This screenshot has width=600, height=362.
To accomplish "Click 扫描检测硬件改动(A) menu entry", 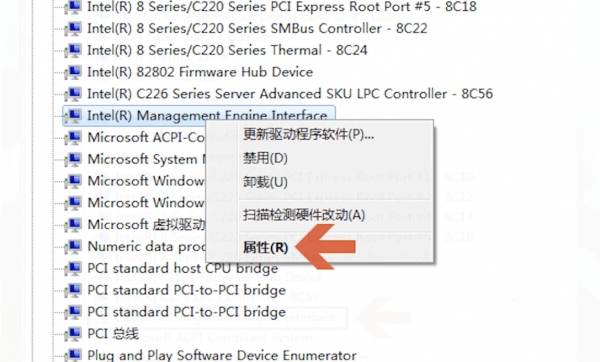I will pos(304,215).
